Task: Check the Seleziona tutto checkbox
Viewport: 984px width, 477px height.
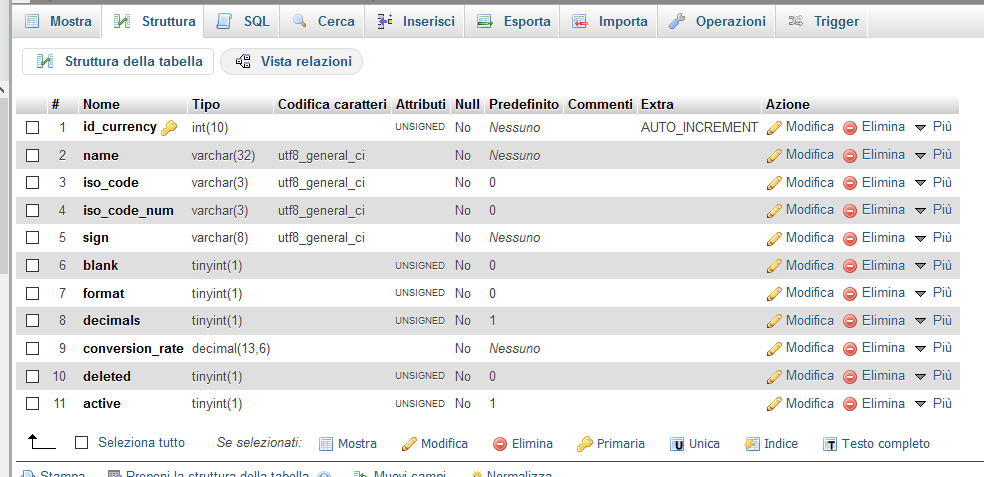Action: [x=82, y=443]
